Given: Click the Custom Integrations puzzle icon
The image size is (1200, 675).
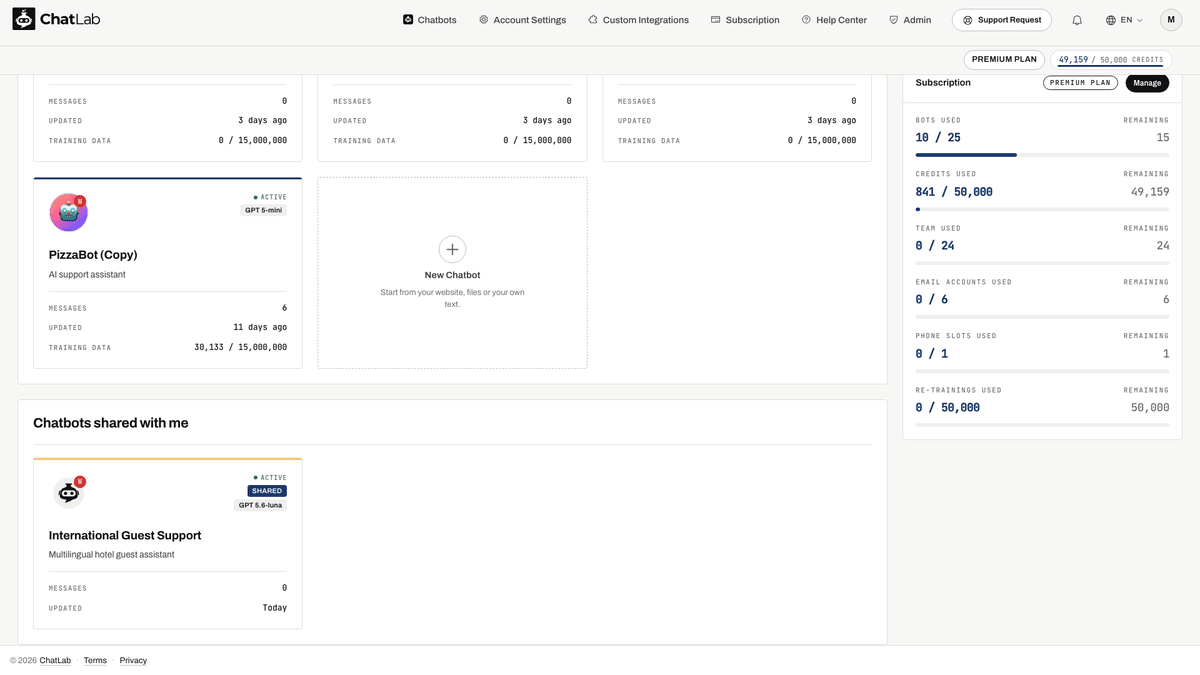Looking at the screenshot, I should pos(593,20).
